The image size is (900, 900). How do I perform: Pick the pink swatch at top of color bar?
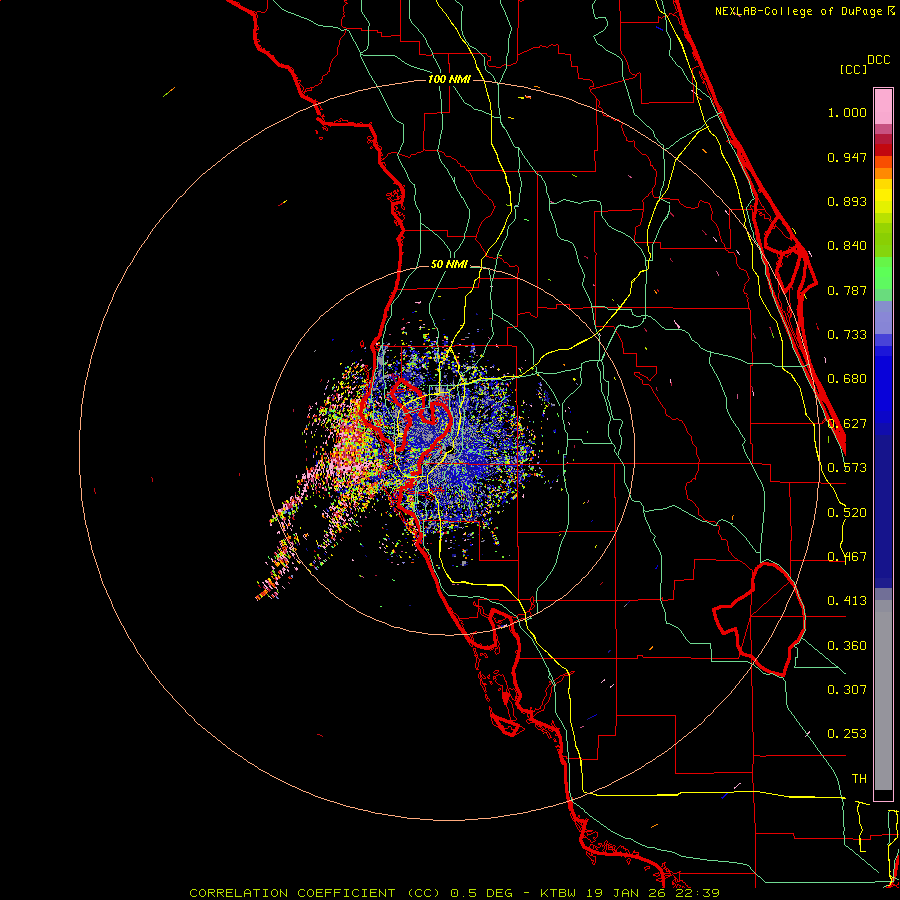[883, 107]
